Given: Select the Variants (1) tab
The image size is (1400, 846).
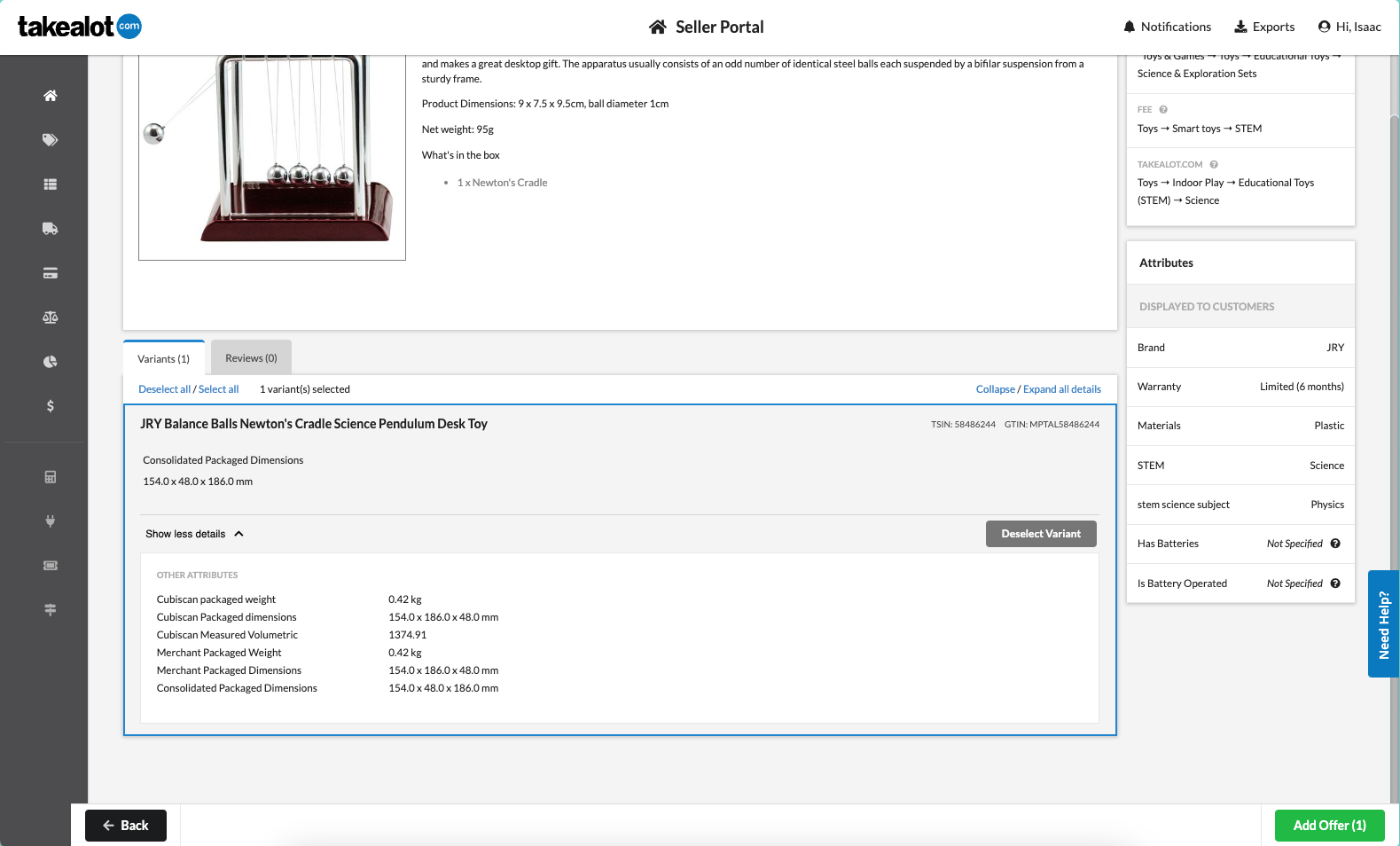Looking at the screenshot, I should pos(164,359).
